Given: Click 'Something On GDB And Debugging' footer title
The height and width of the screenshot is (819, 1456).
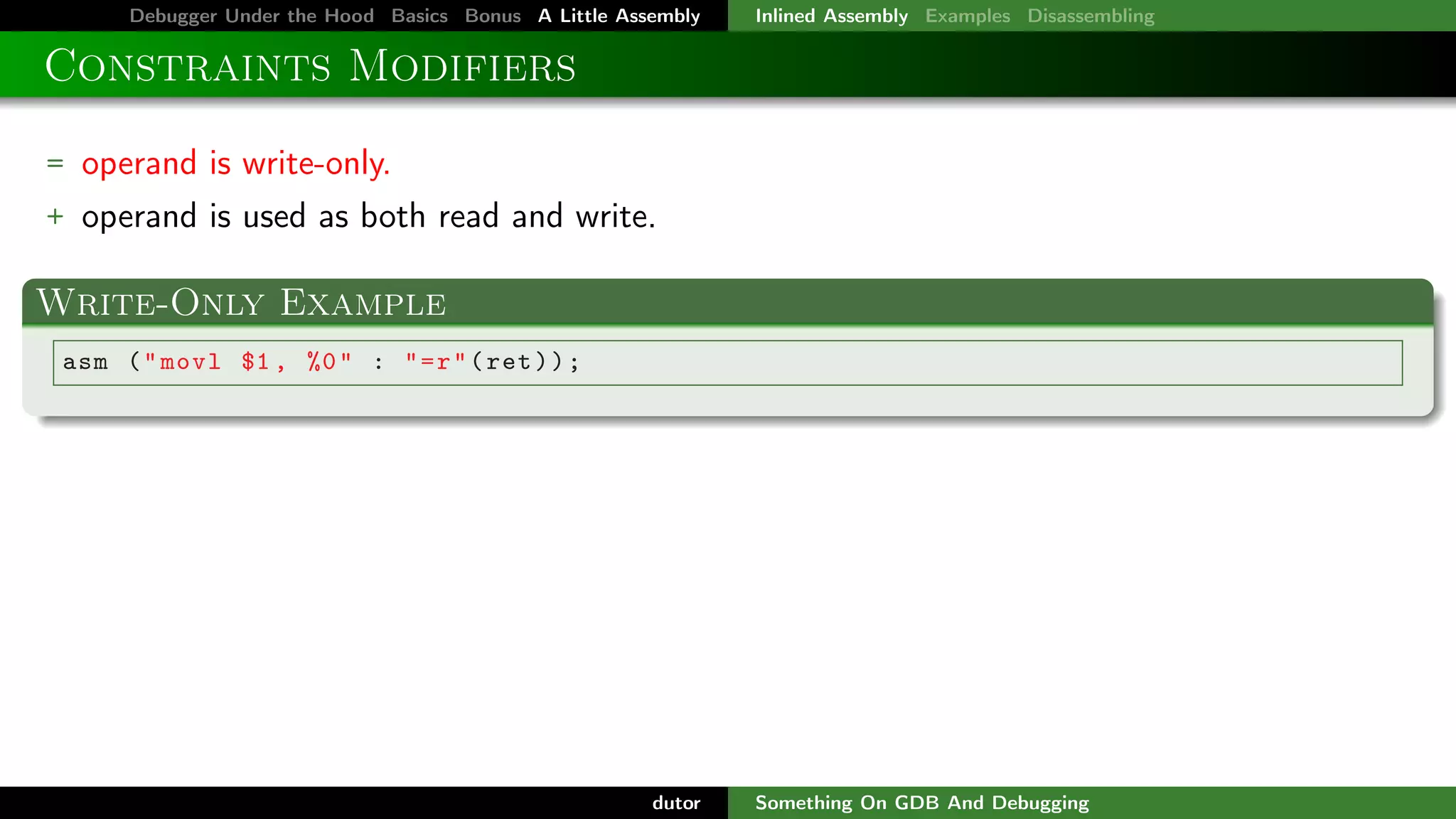Looking at the screenshot, I should [x=922, y=803].
